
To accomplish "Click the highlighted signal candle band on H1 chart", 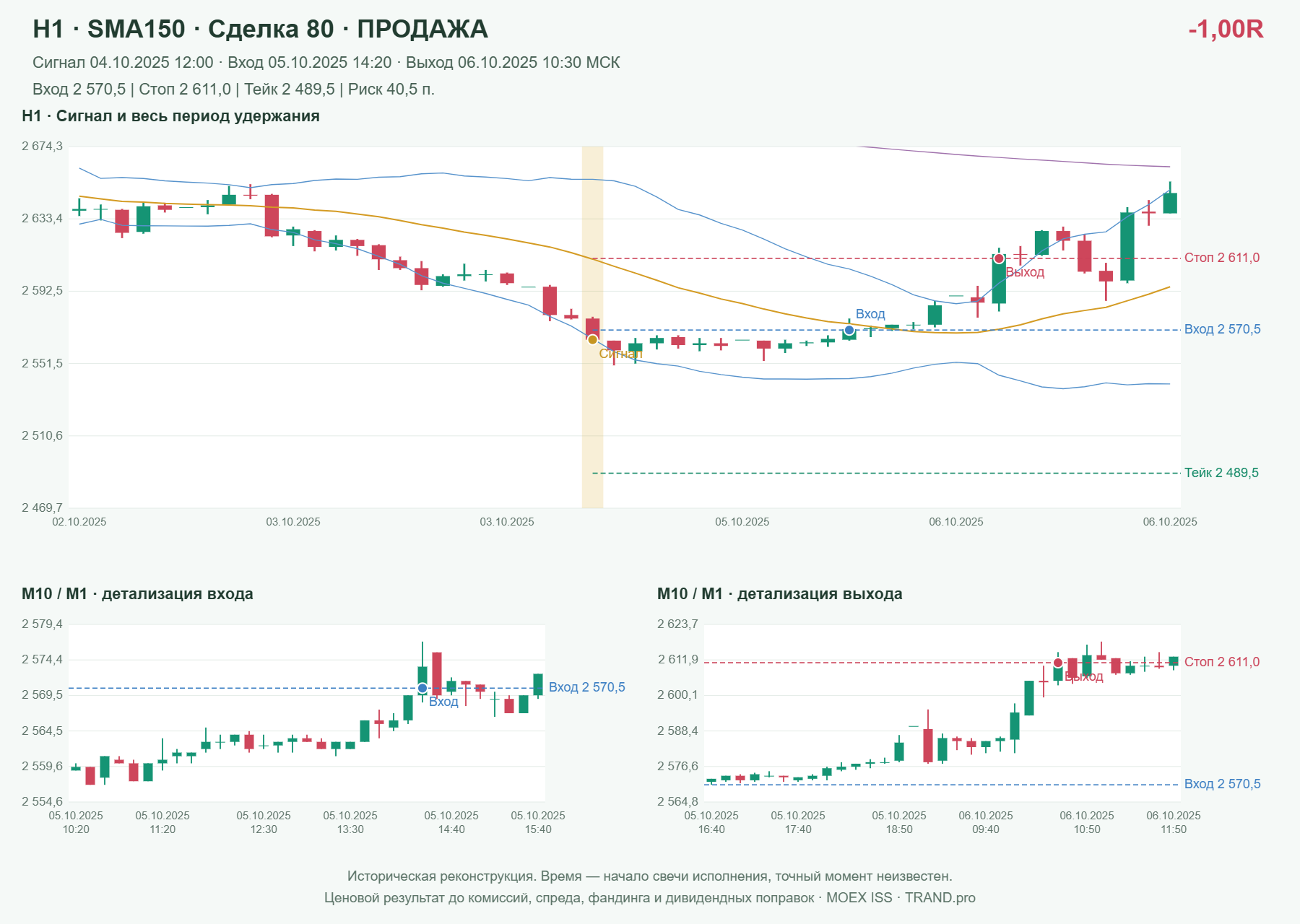I will 592,327.
